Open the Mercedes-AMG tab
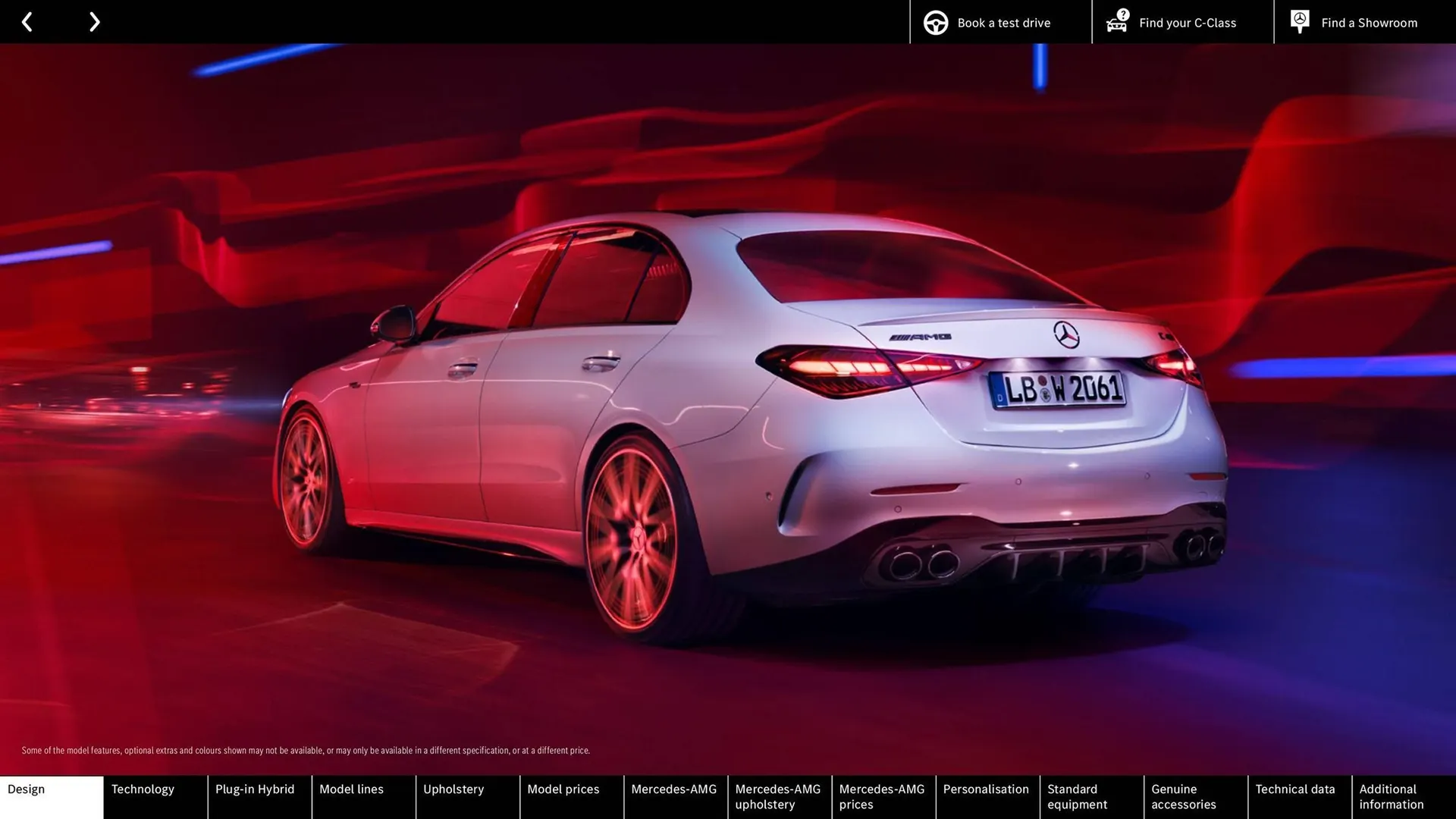Screen dimensions: 1456x819 pyautogui.click(x=674, y=796)
